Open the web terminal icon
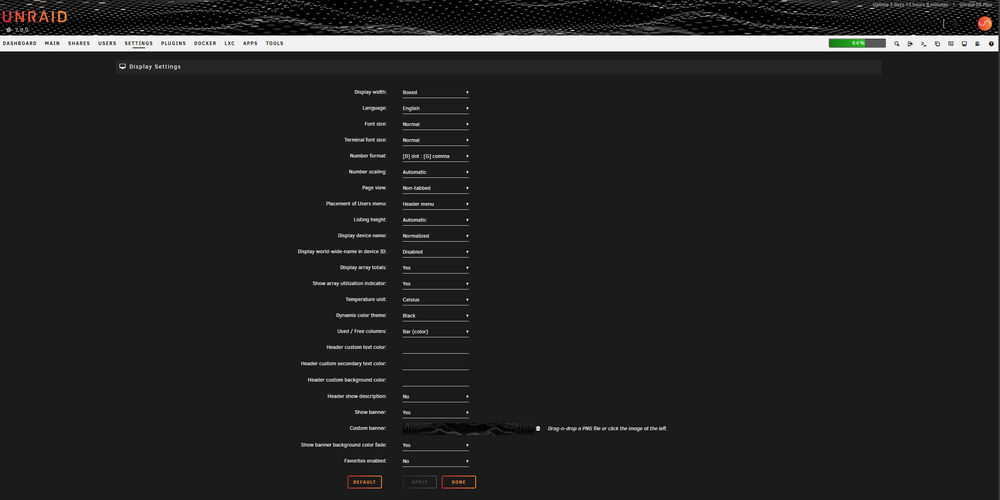The height and width of the screenshot is (500, 1000). (x=923, y=43)
